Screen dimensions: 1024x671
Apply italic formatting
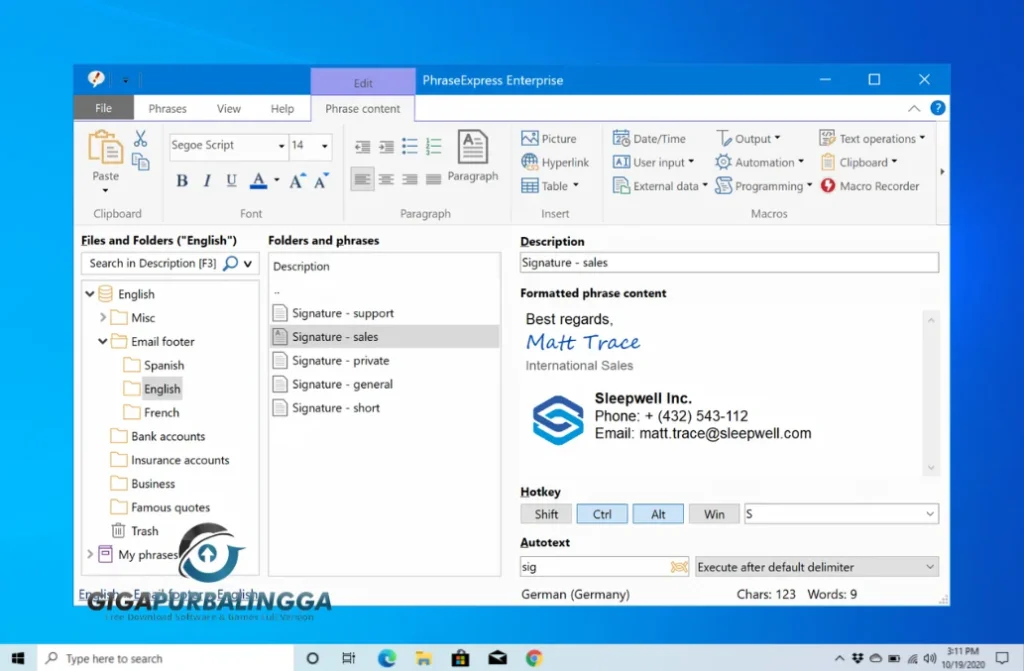point(206,180)
